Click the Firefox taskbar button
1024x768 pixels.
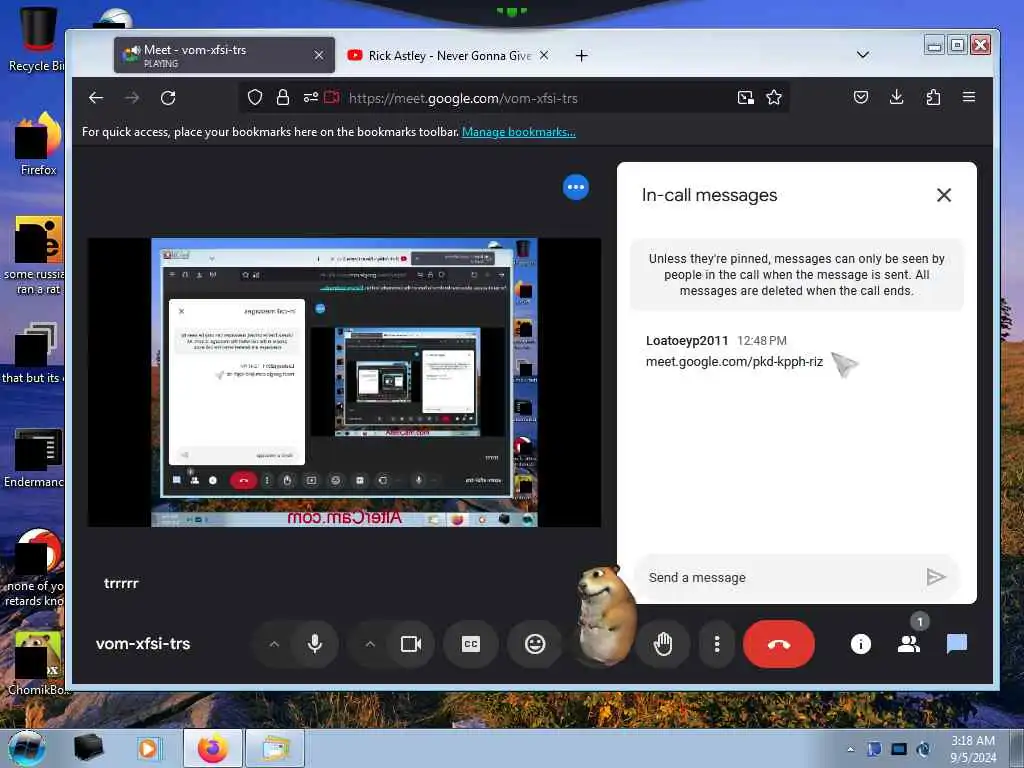point(213,748)
